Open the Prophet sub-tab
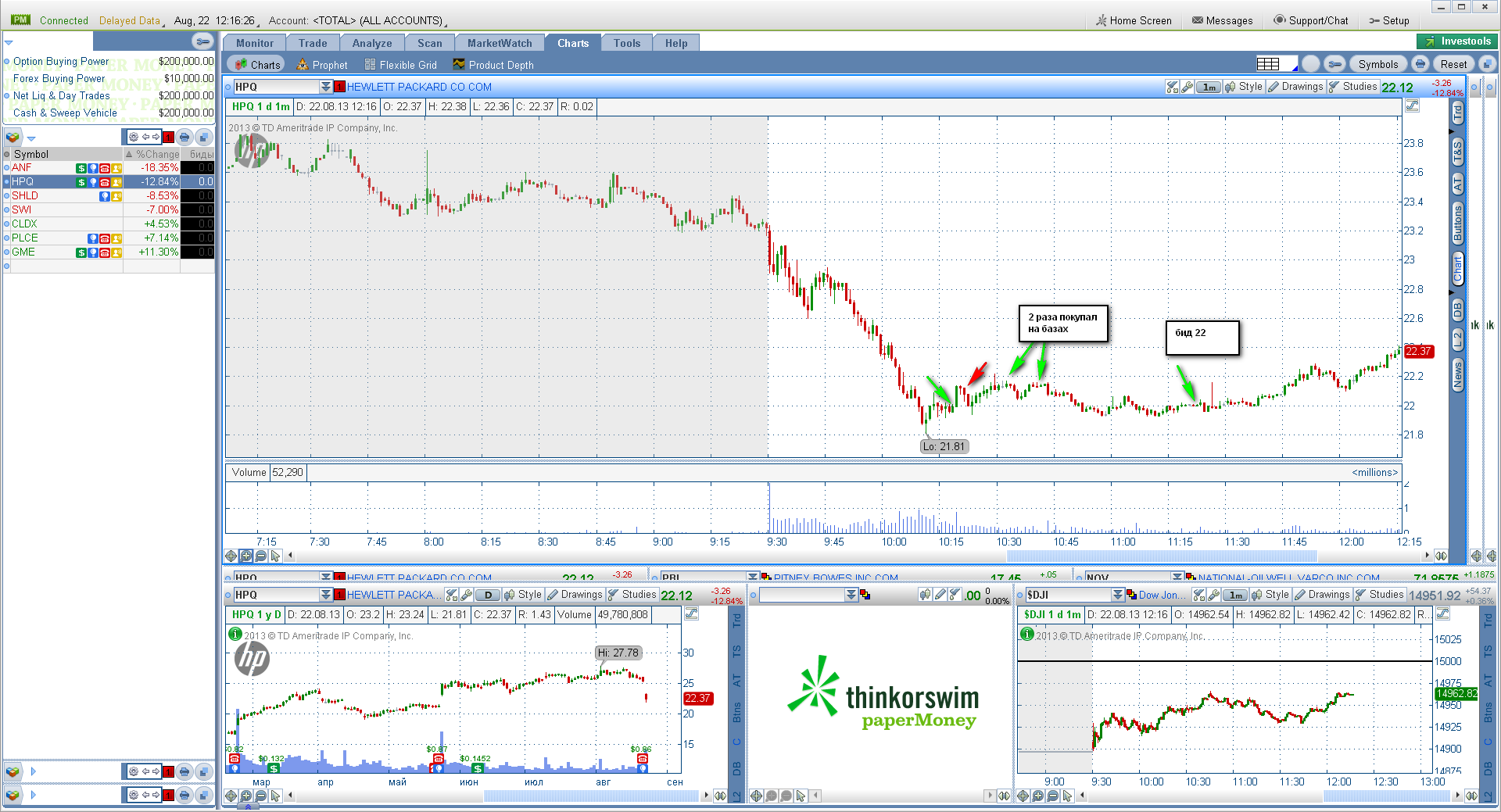The width and height of the screenshot is (1501, 812). pos(322,65)
